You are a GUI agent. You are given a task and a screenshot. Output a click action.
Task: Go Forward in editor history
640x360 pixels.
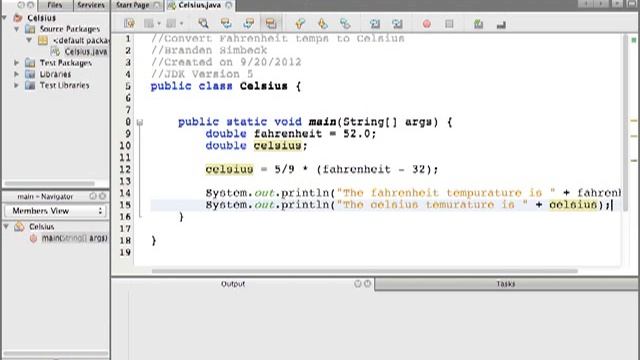point(171,24)
